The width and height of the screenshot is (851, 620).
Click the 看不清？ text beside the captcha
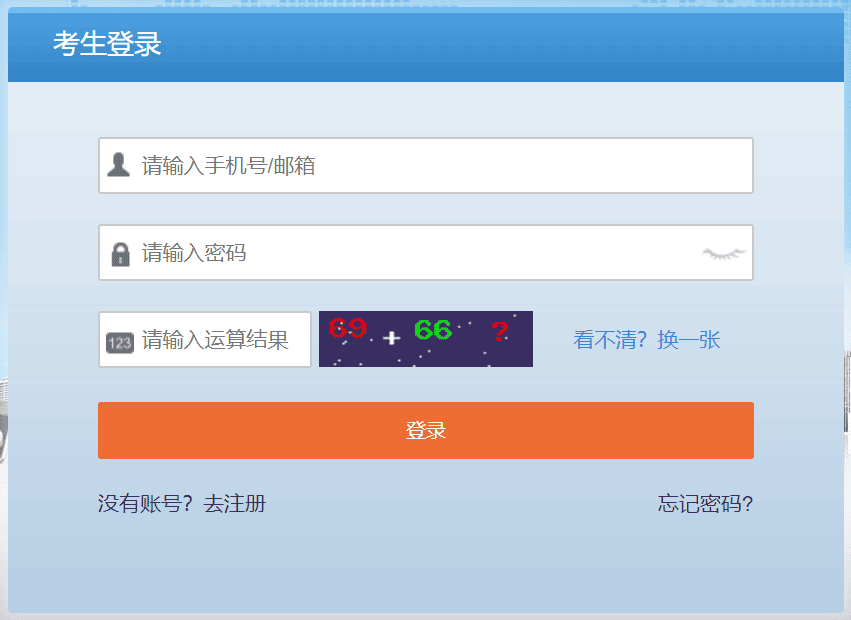click(x=611, y=340)
